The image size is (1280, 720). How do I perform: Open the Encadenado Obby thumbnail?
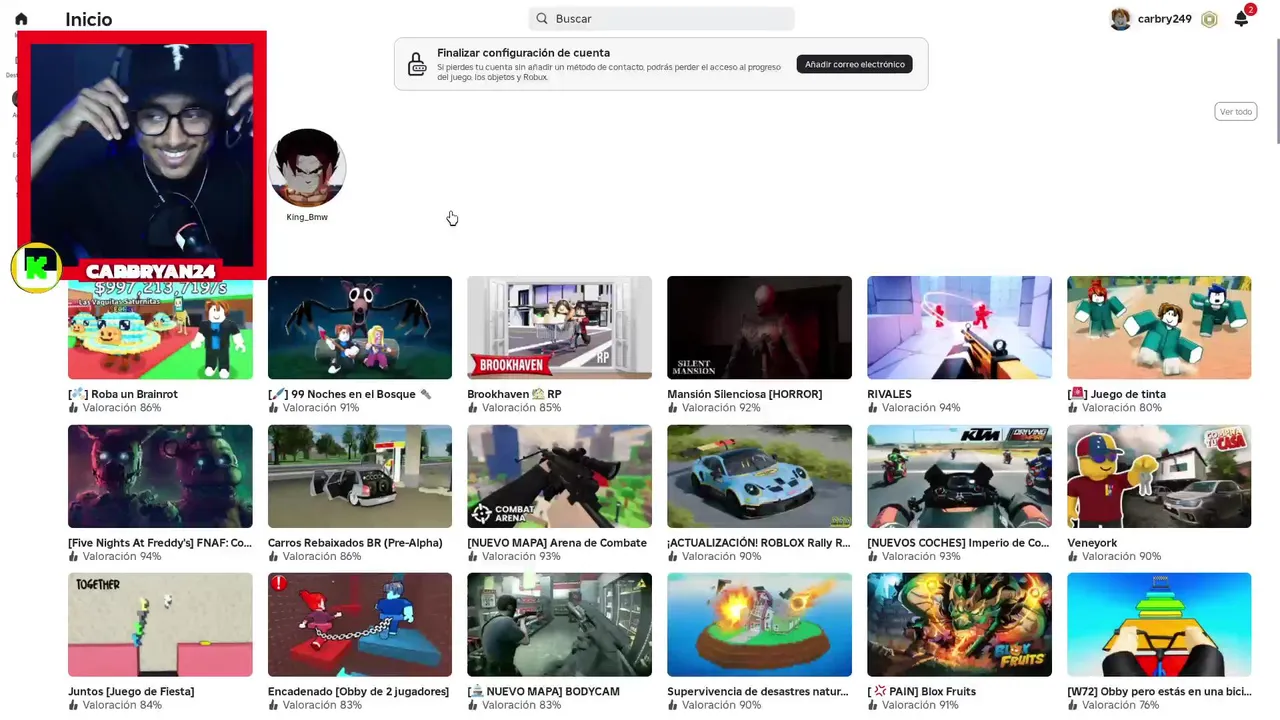(360, 625)
